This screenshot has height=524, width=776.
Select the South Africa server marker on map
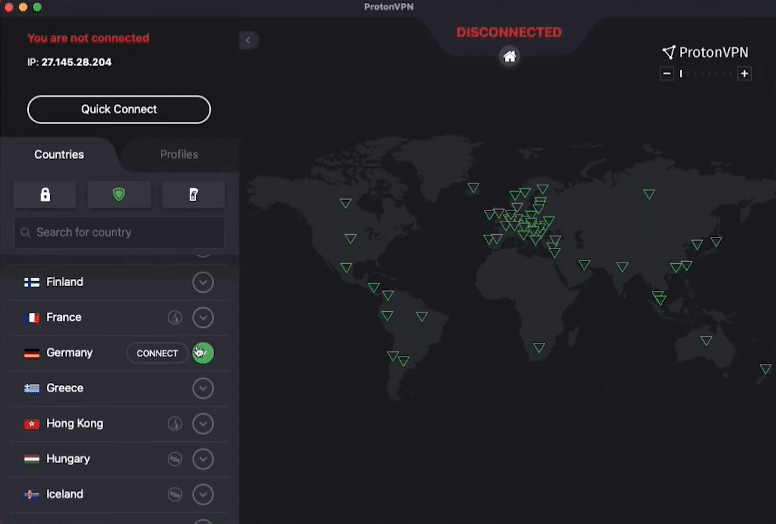539,347
